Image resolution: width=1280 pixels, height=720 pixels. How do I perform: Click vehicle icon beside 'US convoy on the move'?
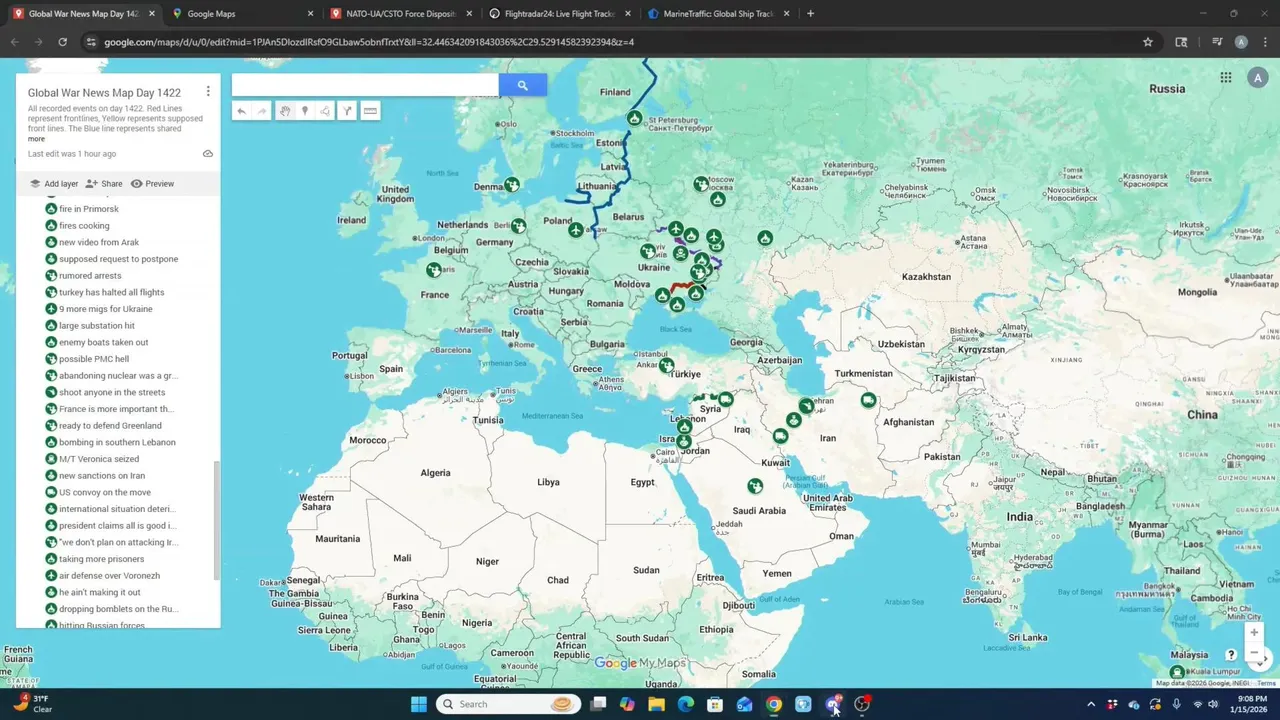click(51, 492)
